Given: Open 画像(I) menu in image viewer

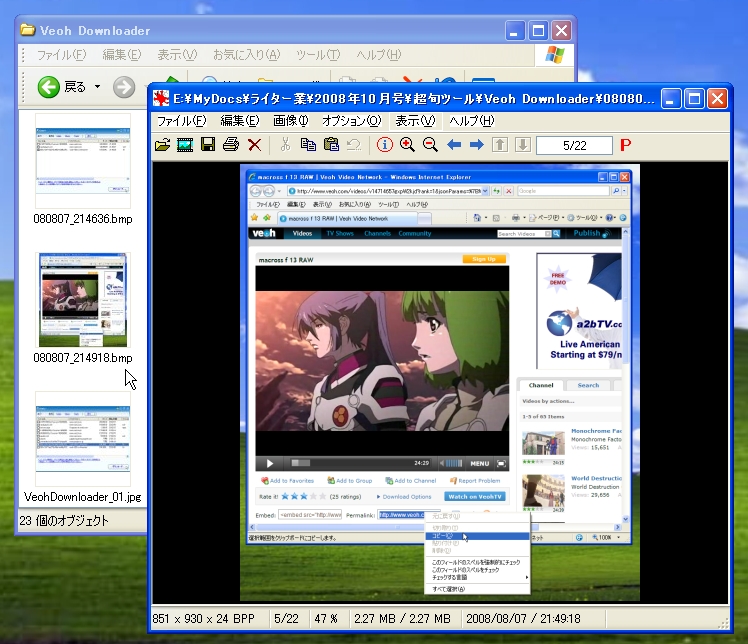Looking at the screenshot, I should (291, 121).
